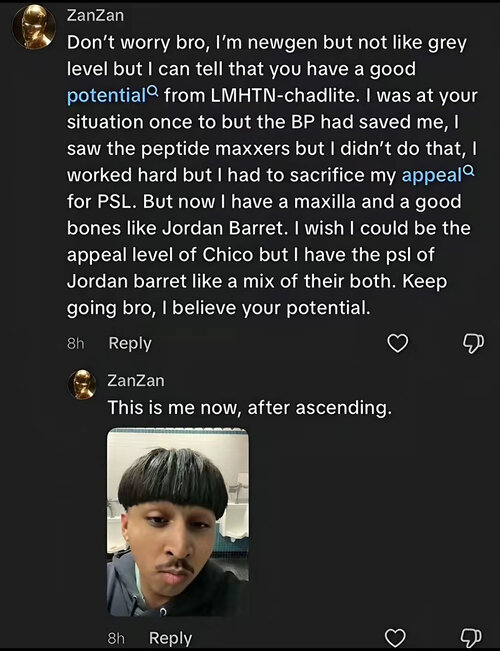The width and height of the screenshot is (500, 651).
Task: Dislike the 'after ascending' reply
Action: pos(472,637)
